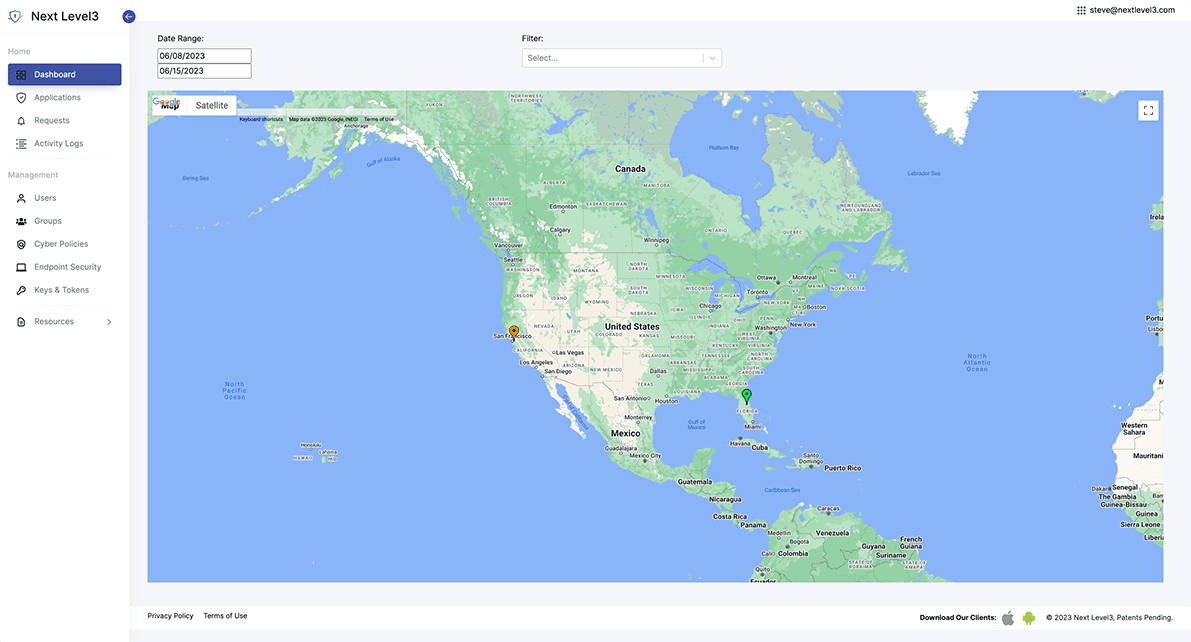
Task: Click the steve@nextlevel3.com account
Action: [x=1132, y=11]
